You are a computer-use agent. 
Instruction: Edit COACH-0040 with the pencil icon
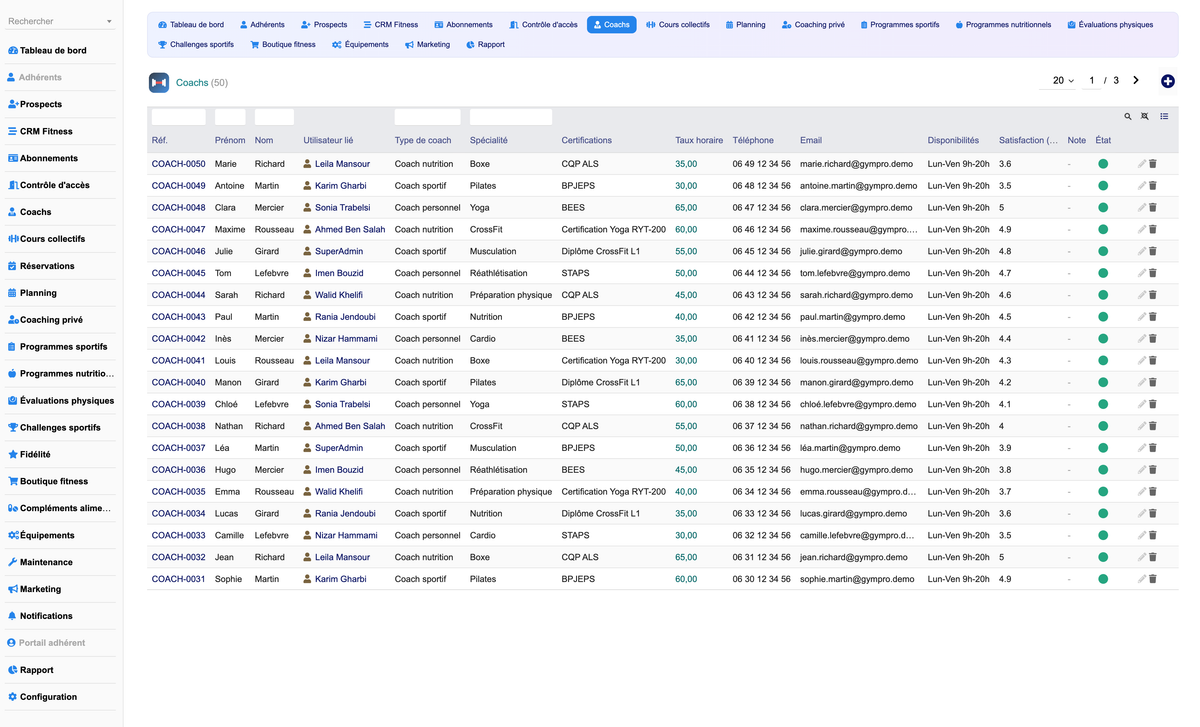1142,383
